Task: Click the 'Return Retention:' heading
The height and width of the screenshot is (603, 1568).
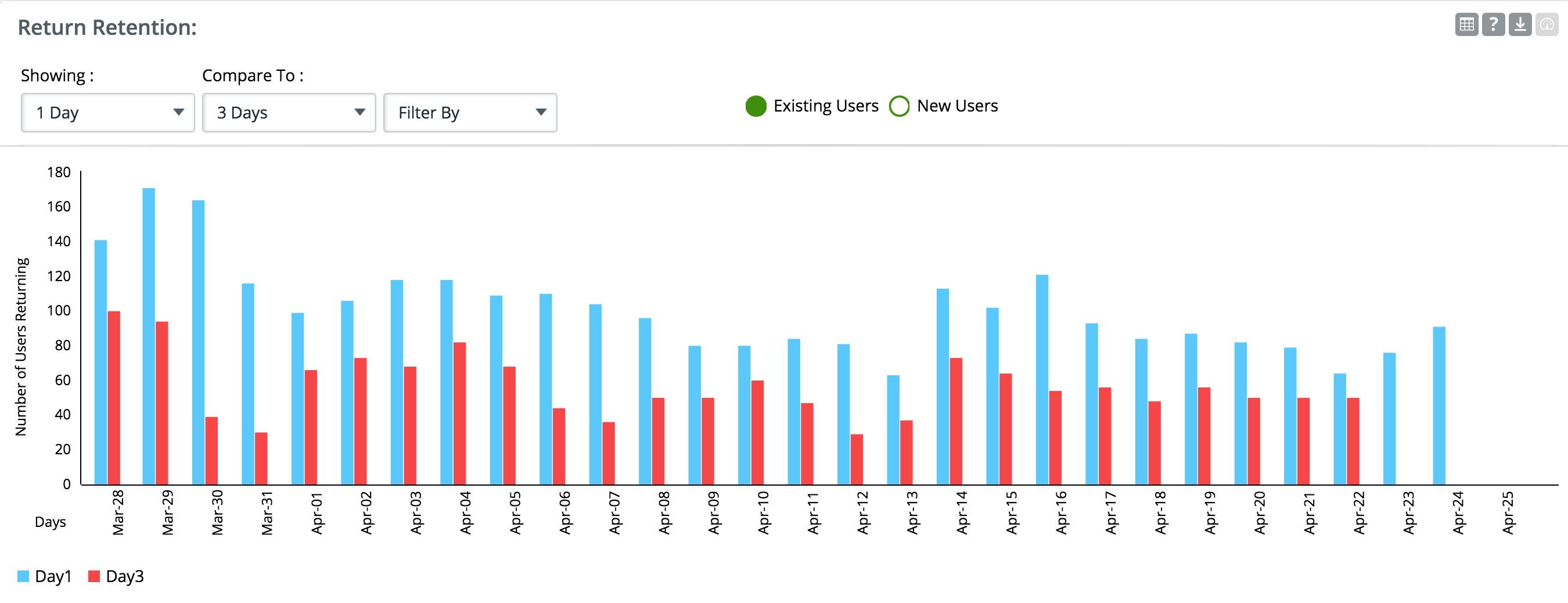Action: (107, 28)
